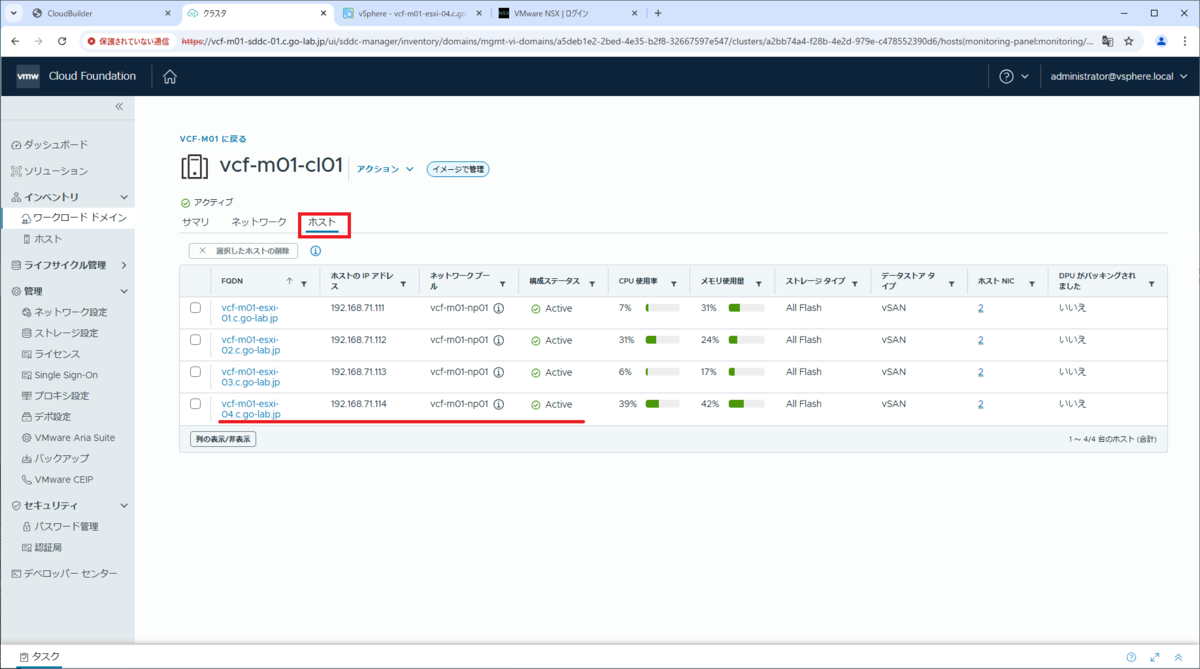Filter the storage type column
This screenshot has width=1200, height=669.
(x=855, y=284)
